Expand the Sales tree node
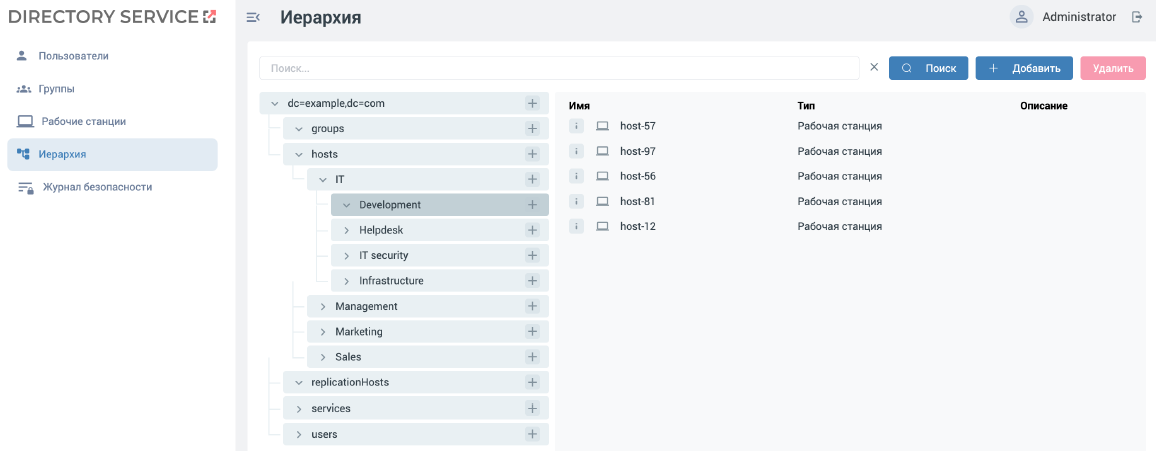This screenshot has height=451, width=1156. pyautogui.click(x=322, y=357)
